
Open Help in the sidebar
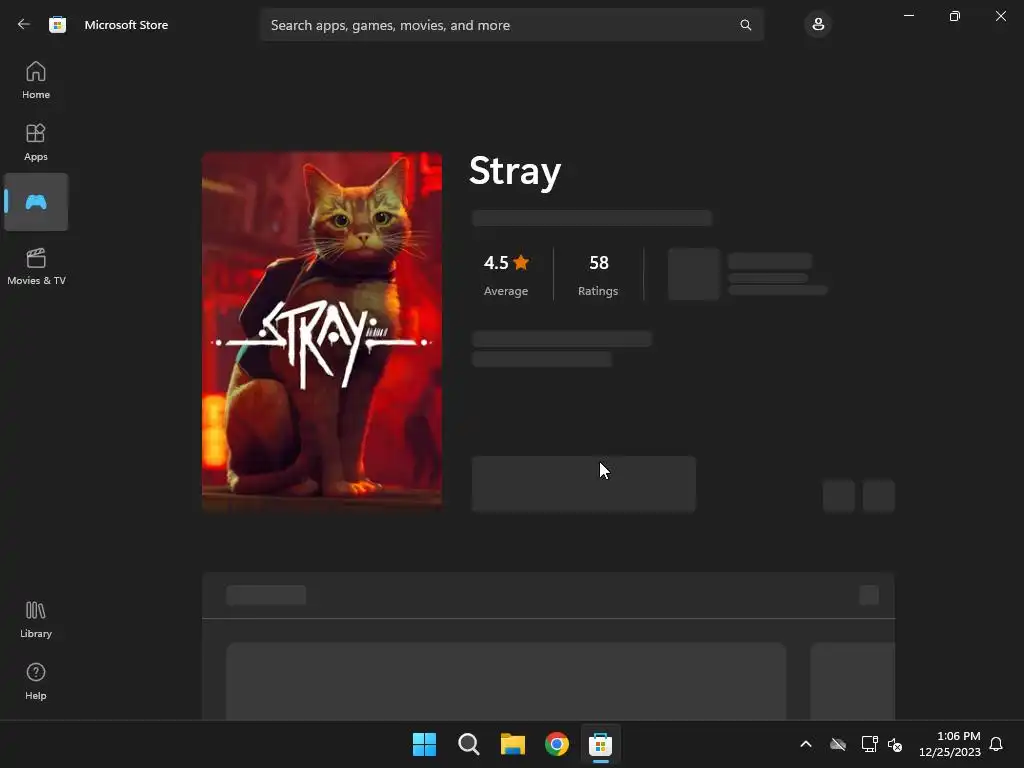36,681
